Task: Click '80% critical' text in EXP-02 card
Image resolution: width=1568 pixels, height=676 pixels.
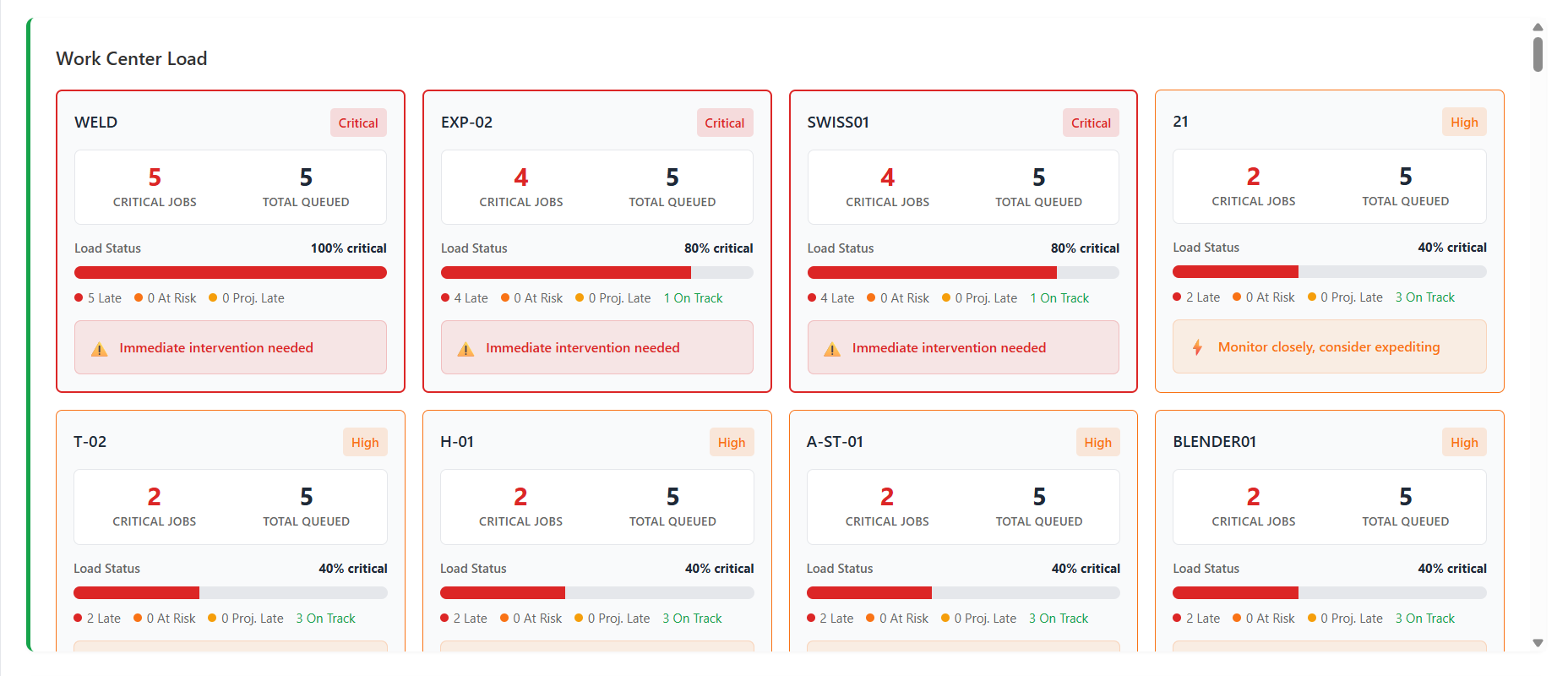Action: tap(719, 248)
